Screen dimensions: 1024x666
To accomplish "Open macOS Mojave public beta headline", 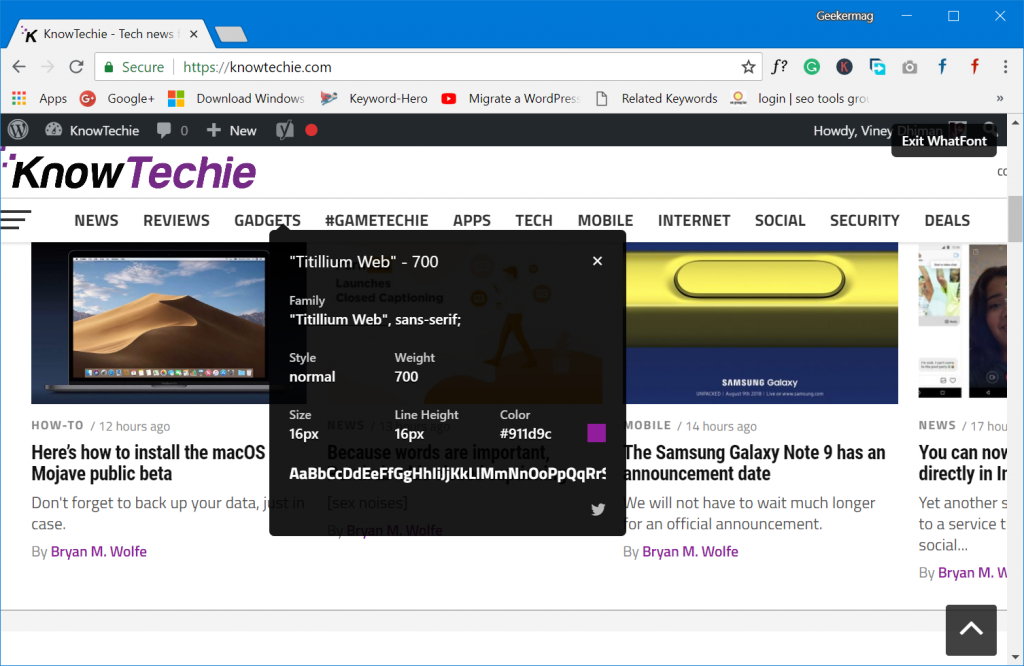I will click(x=148, y=463).
